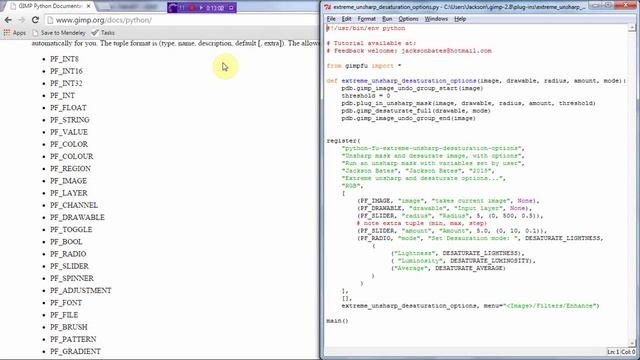This screenshot has width=640, height=360.
Task: Click the '"RGB",' line in editor
Action: [x=352, y=186]
